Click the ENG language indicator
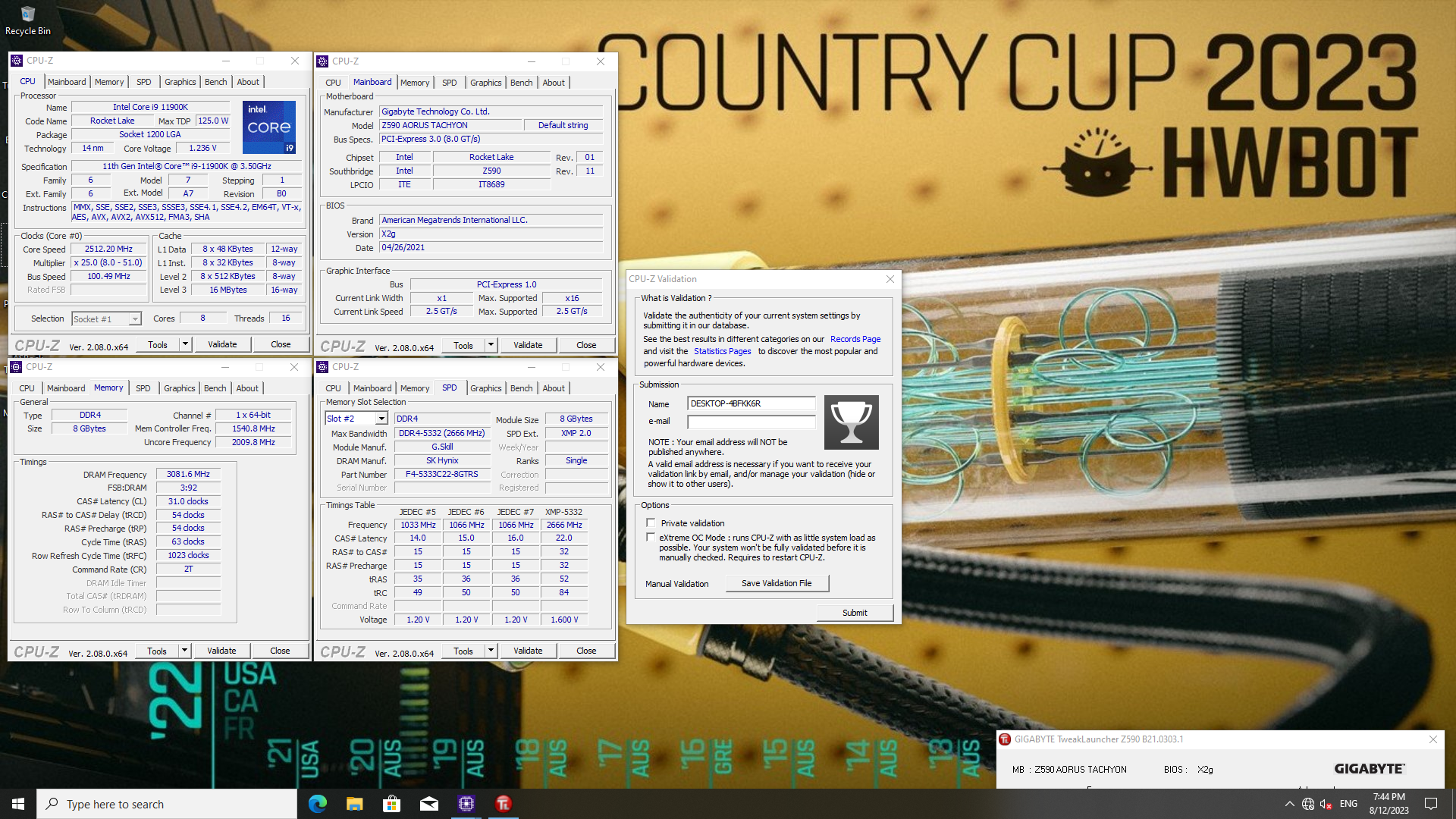The image size is (1456, 819). (1349, 804)
